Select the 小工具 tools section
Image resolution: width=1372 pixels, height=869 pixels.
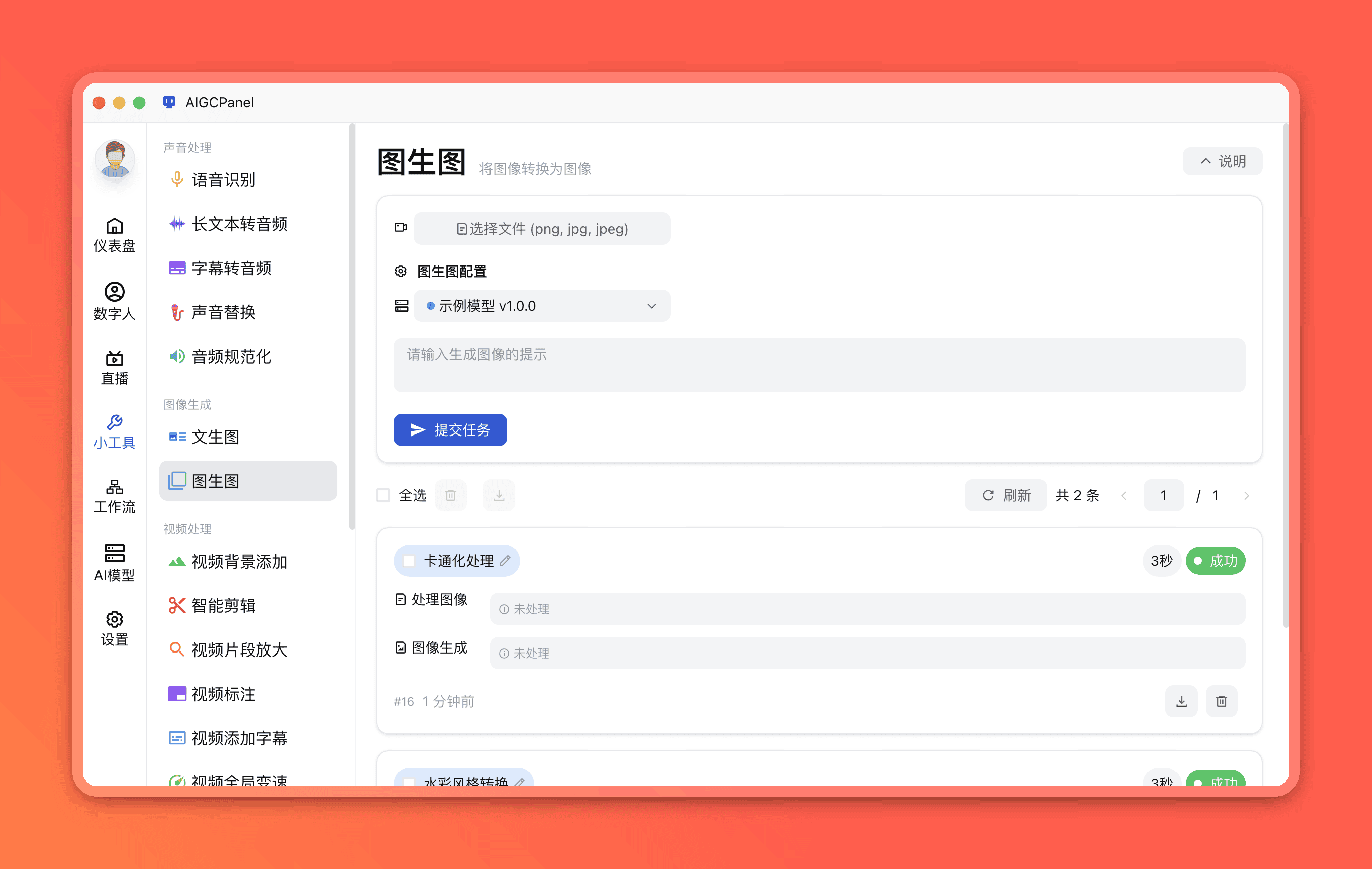(114, 432)
